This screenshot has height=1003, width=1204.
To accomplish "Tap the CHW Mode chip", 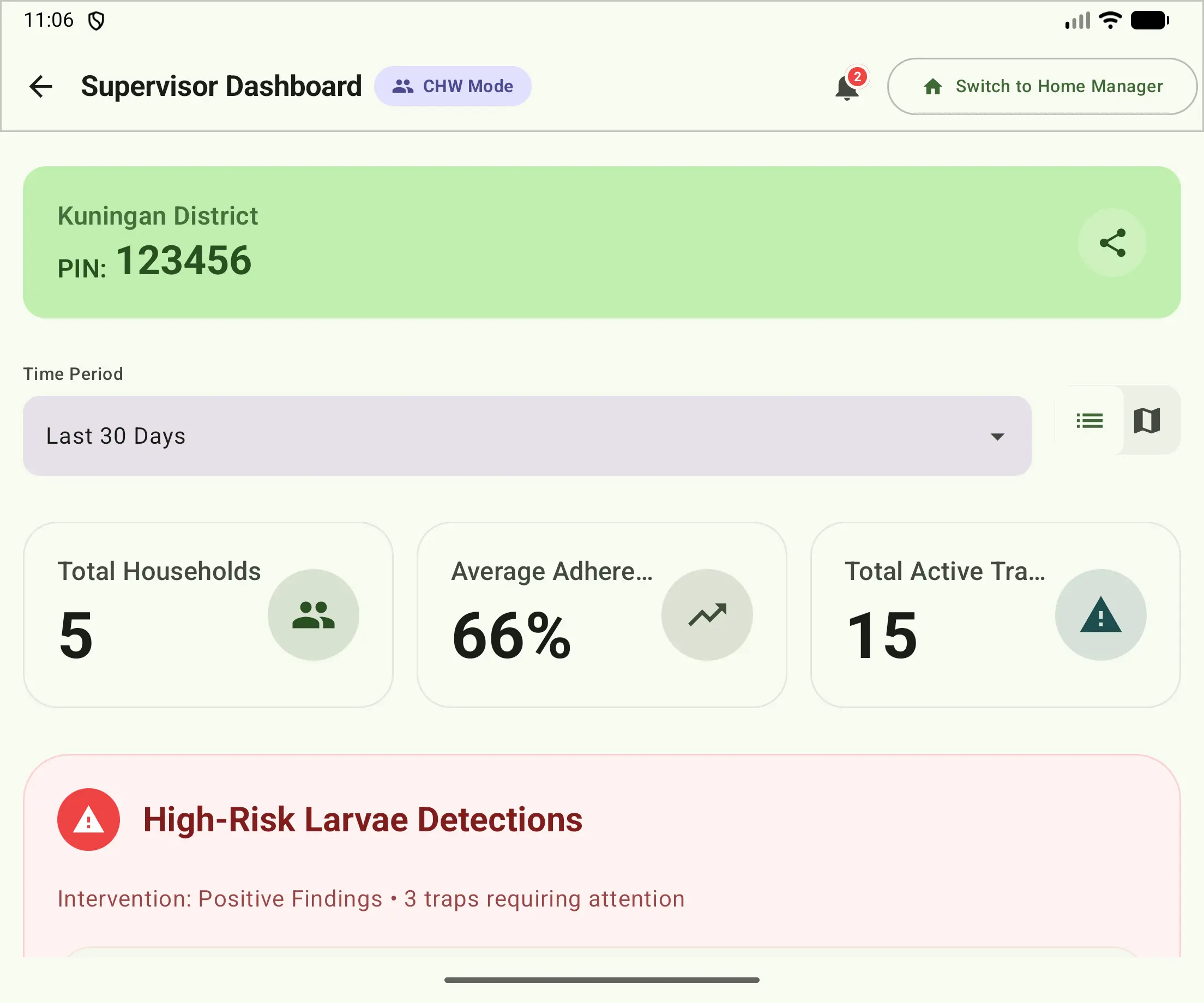I will [x=453, y=86].
